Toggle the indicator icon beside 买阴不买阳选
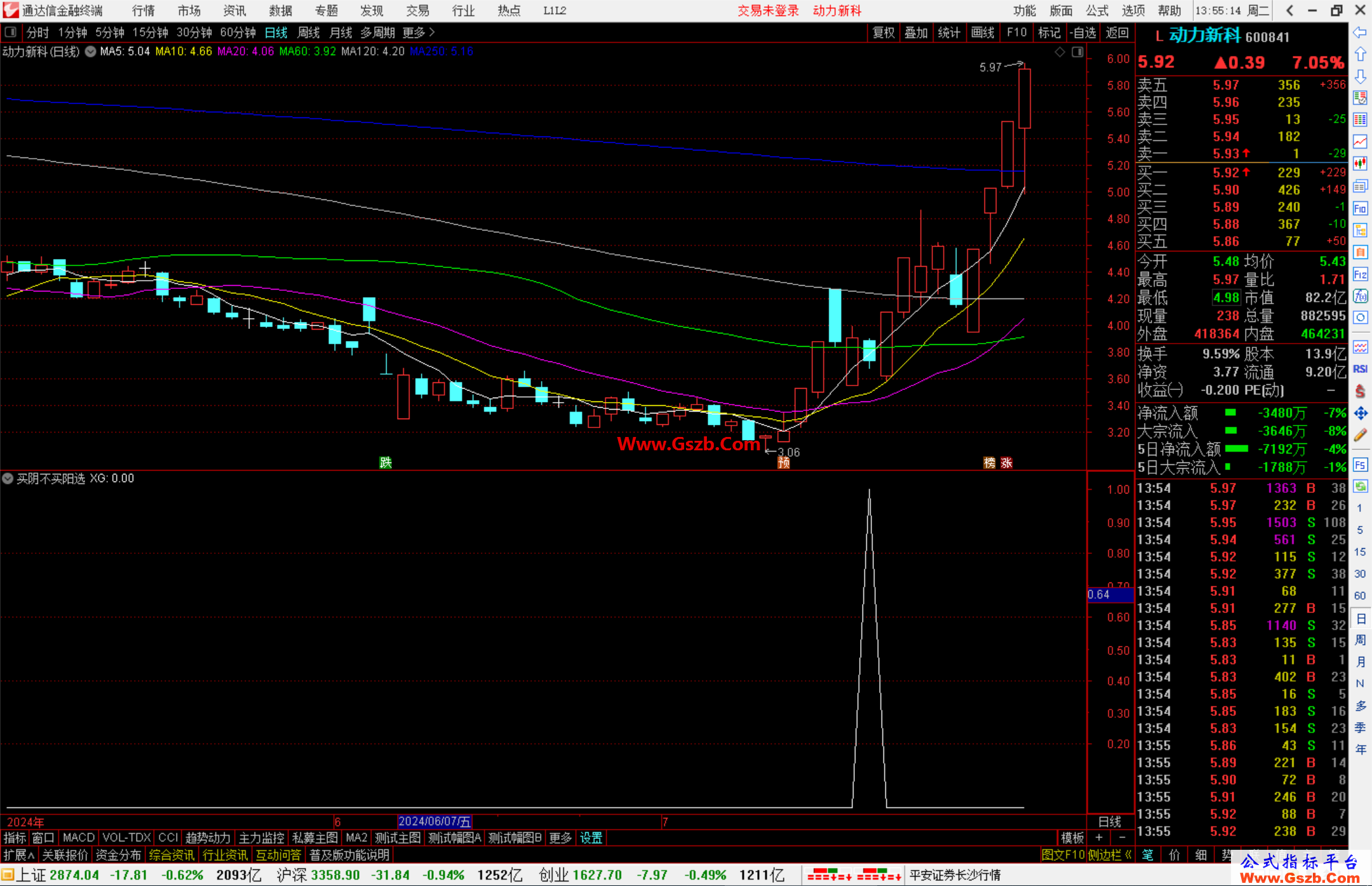Image resolution: width=1372 pixels, height=886 pixels. 8,478
